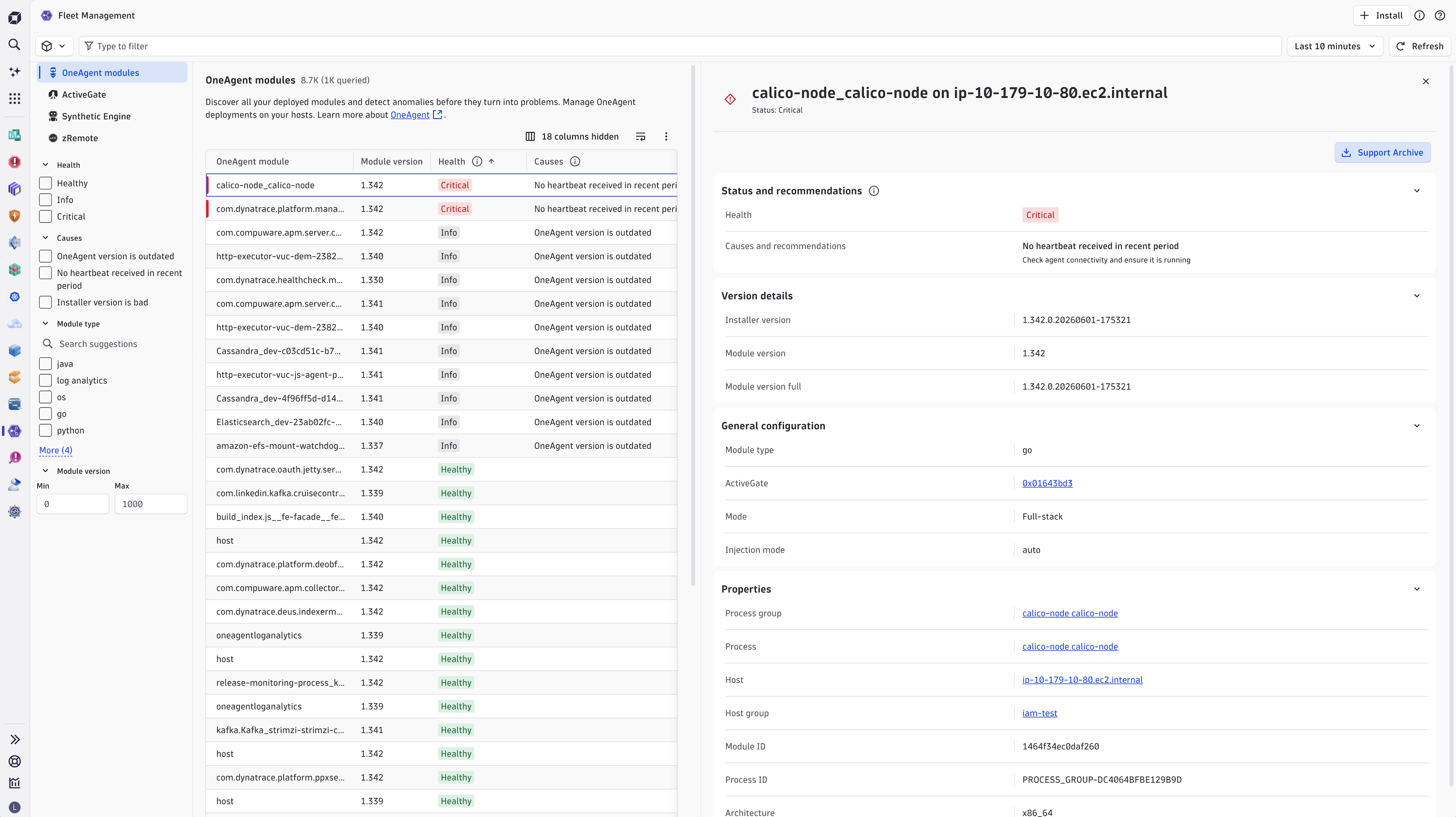Click the settings gear icon in sidebar
This screenshot has width=1456, height=817.
pos(15,512)
